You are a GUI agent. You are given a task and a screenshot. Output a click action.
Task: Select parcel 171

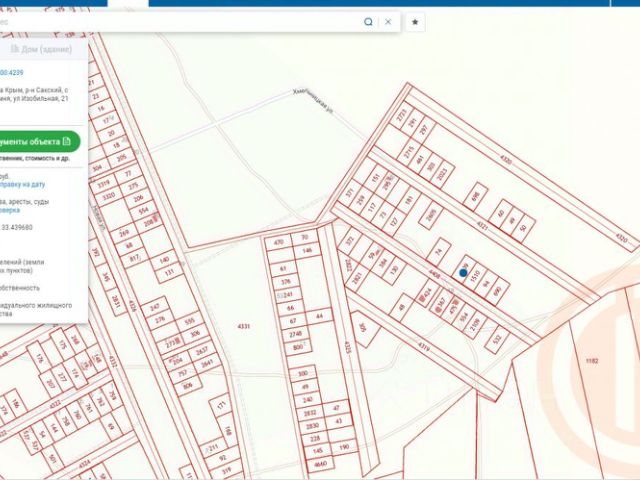[x=222, y=406]
